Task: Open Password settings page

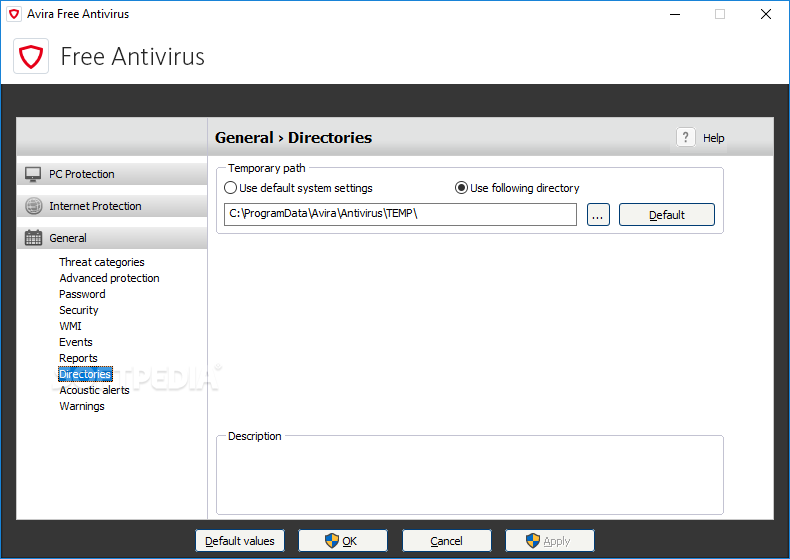Action: click(82, 294)
